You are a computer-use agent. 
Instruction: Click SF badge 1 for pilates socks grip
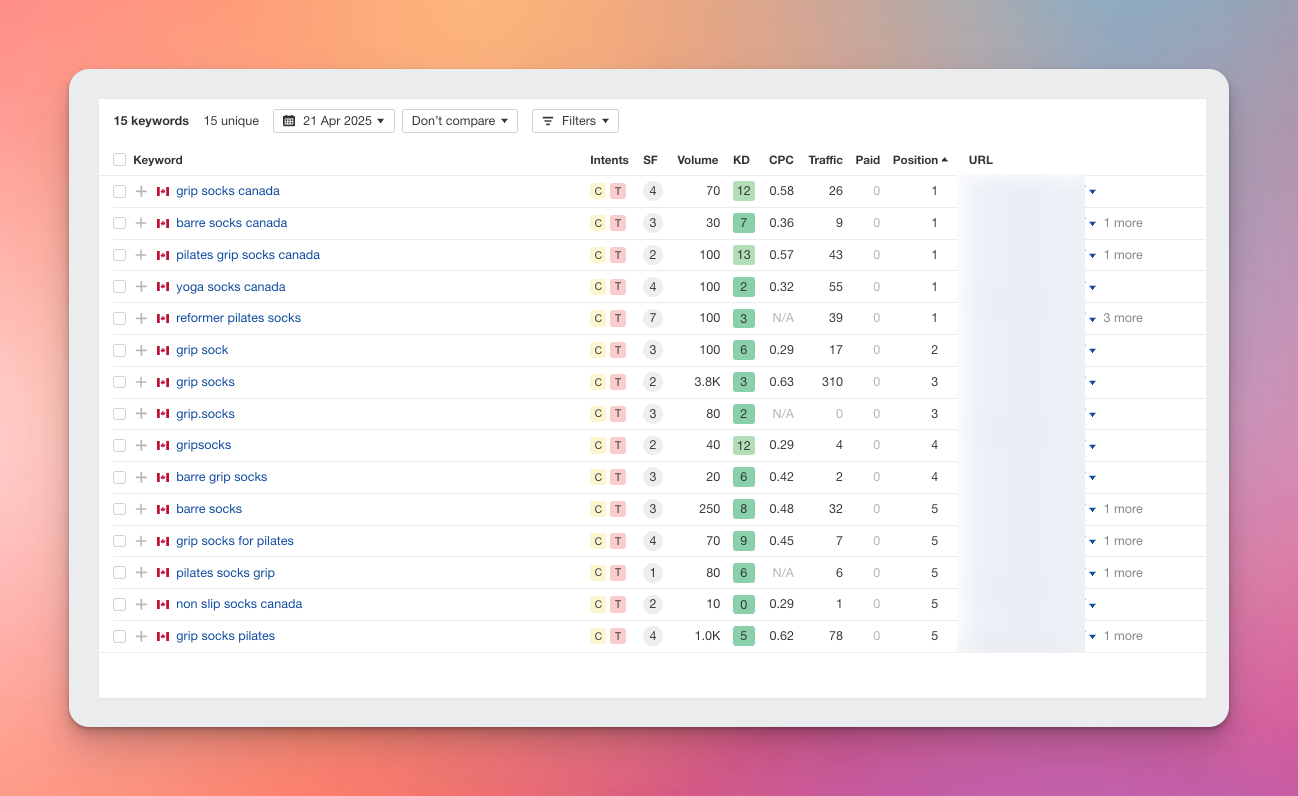(653, 573)
